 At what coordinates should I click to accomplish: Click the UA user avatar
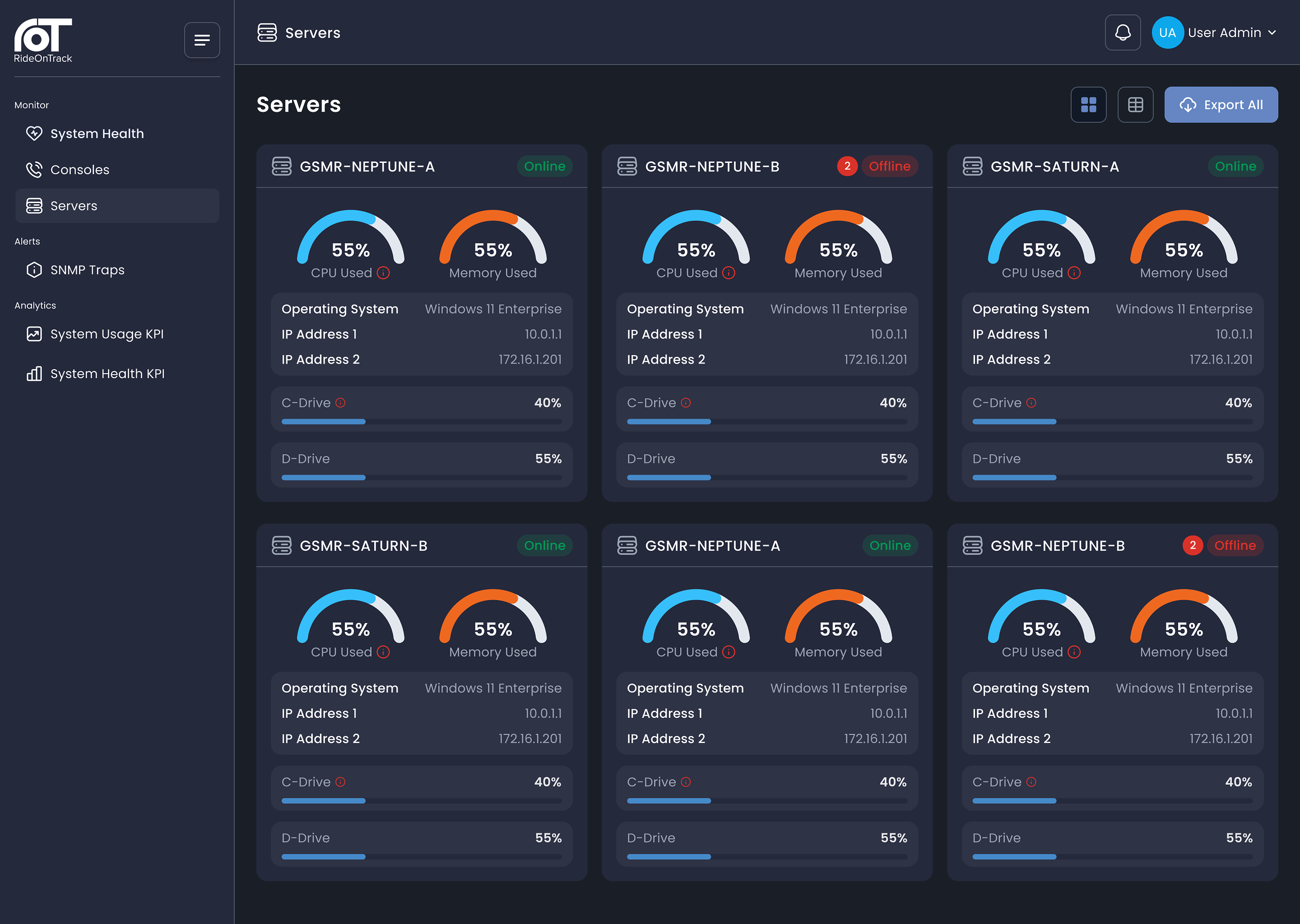pos(1167,32)
